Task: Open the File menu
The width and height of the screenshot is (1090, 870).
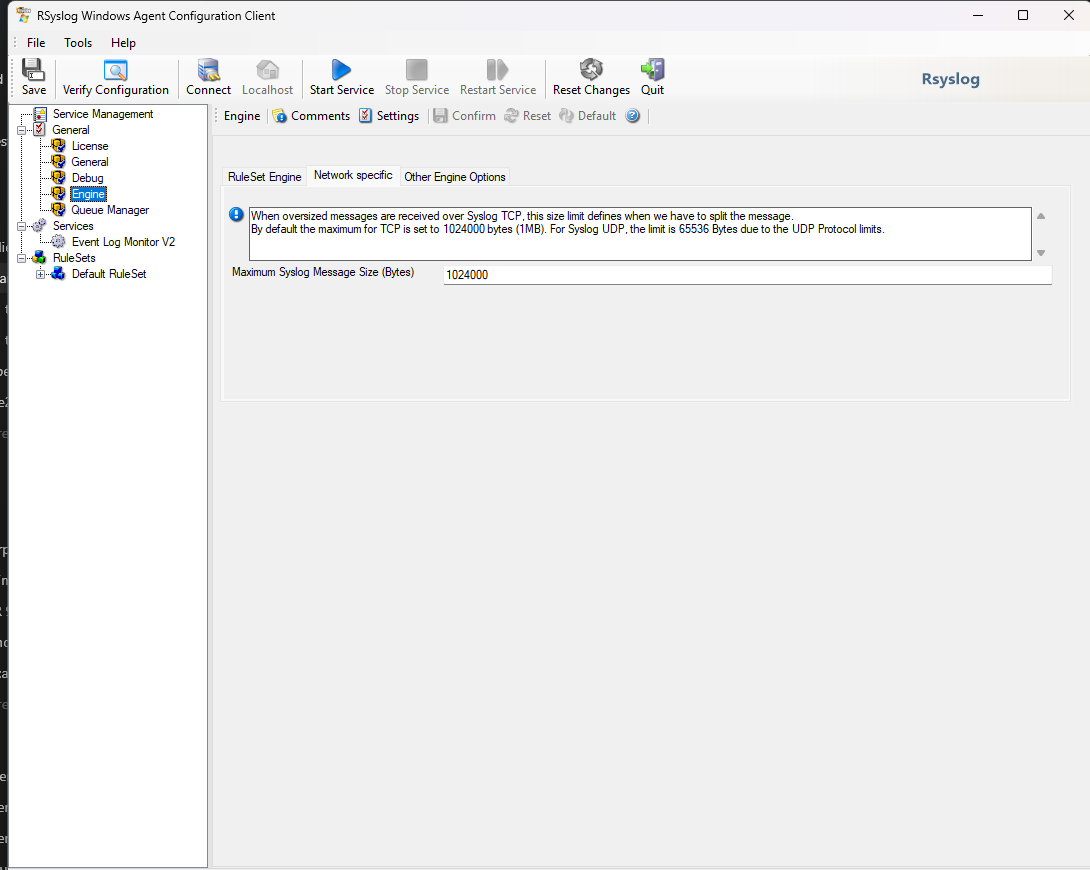Action: (36, 43)
